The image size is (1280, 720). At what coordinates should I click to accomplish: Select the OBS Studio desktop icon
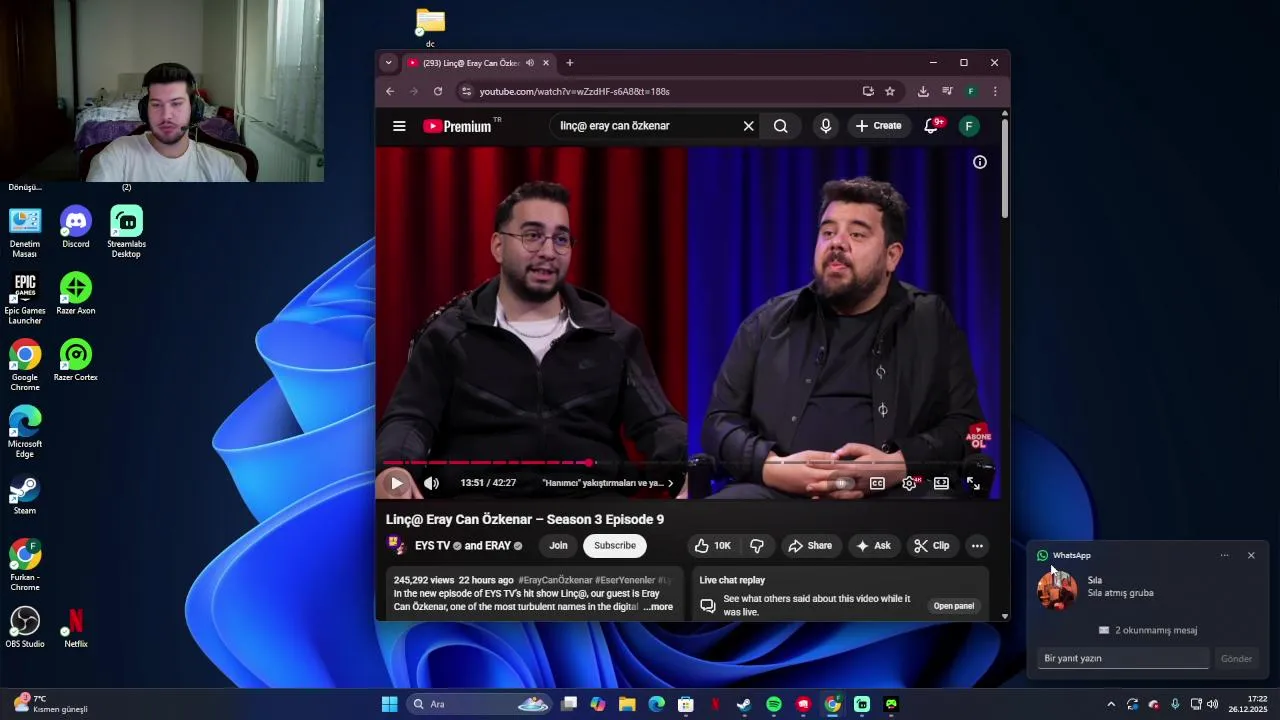pos(25,627)
